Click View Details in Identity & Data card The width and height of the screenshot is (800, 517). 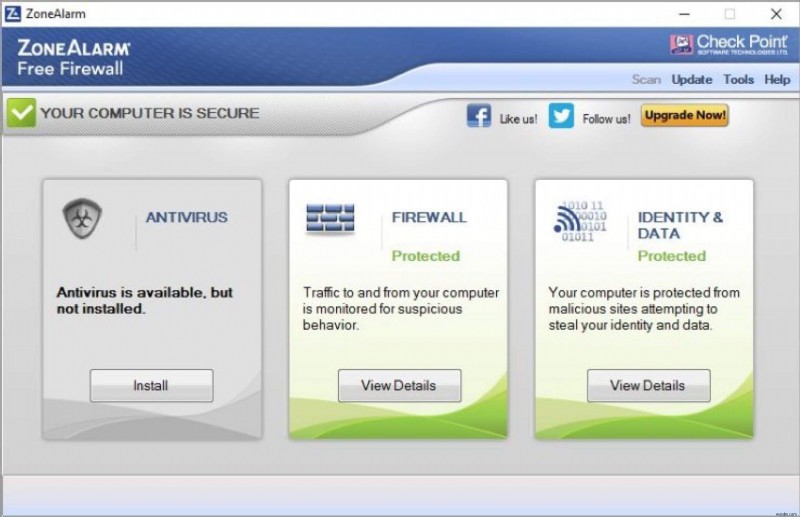click(x=648, y=385)
